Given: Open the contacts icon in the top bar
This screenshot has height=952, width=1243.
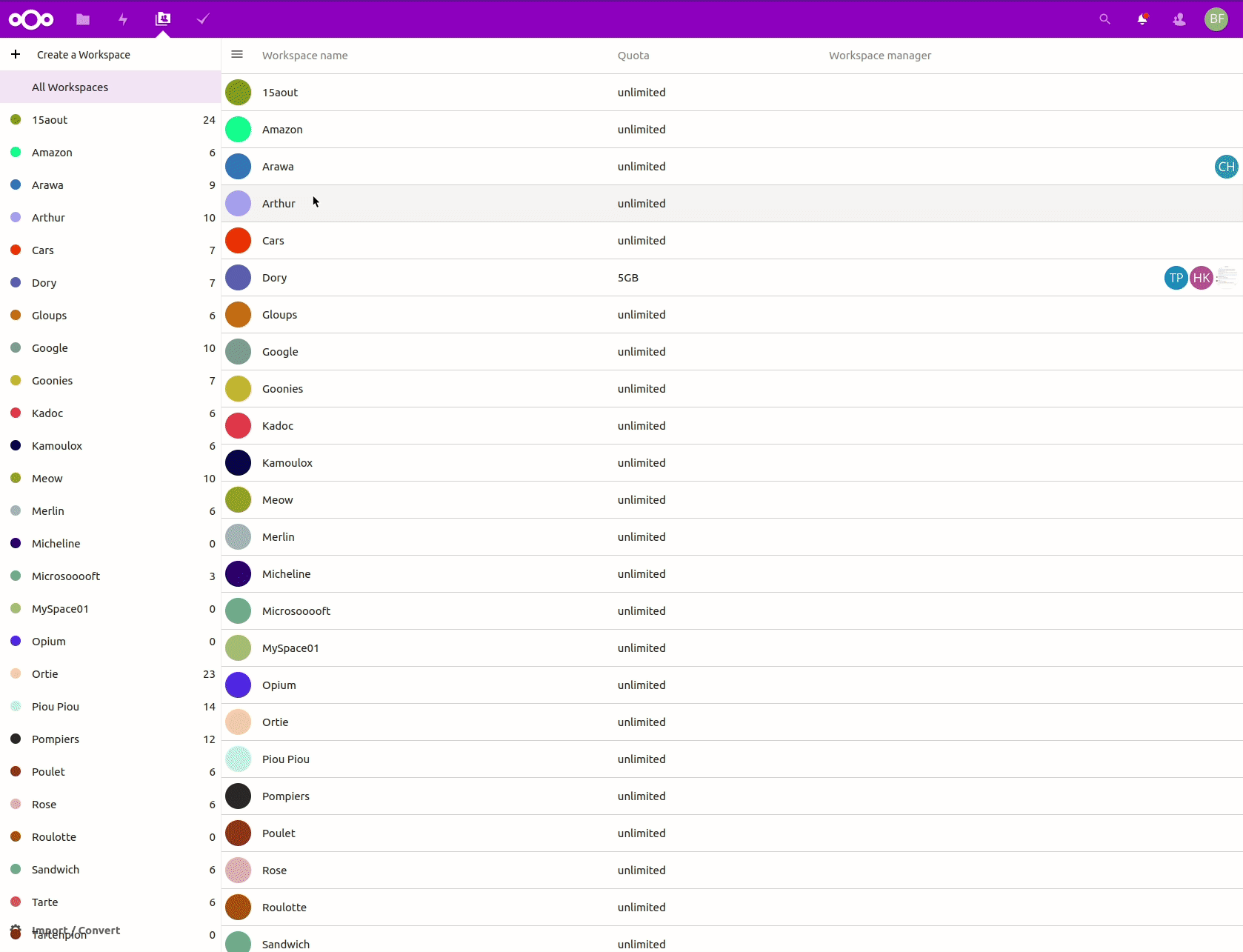Looking at the screenshot, I should click(x=1179, y=19).
